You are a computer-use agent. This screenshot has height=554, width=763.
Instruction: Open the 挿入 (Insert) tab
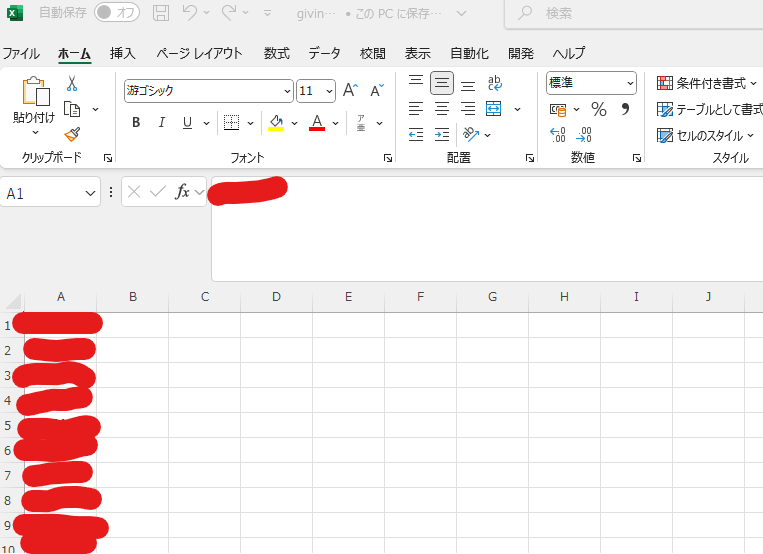tap(123, 54)
